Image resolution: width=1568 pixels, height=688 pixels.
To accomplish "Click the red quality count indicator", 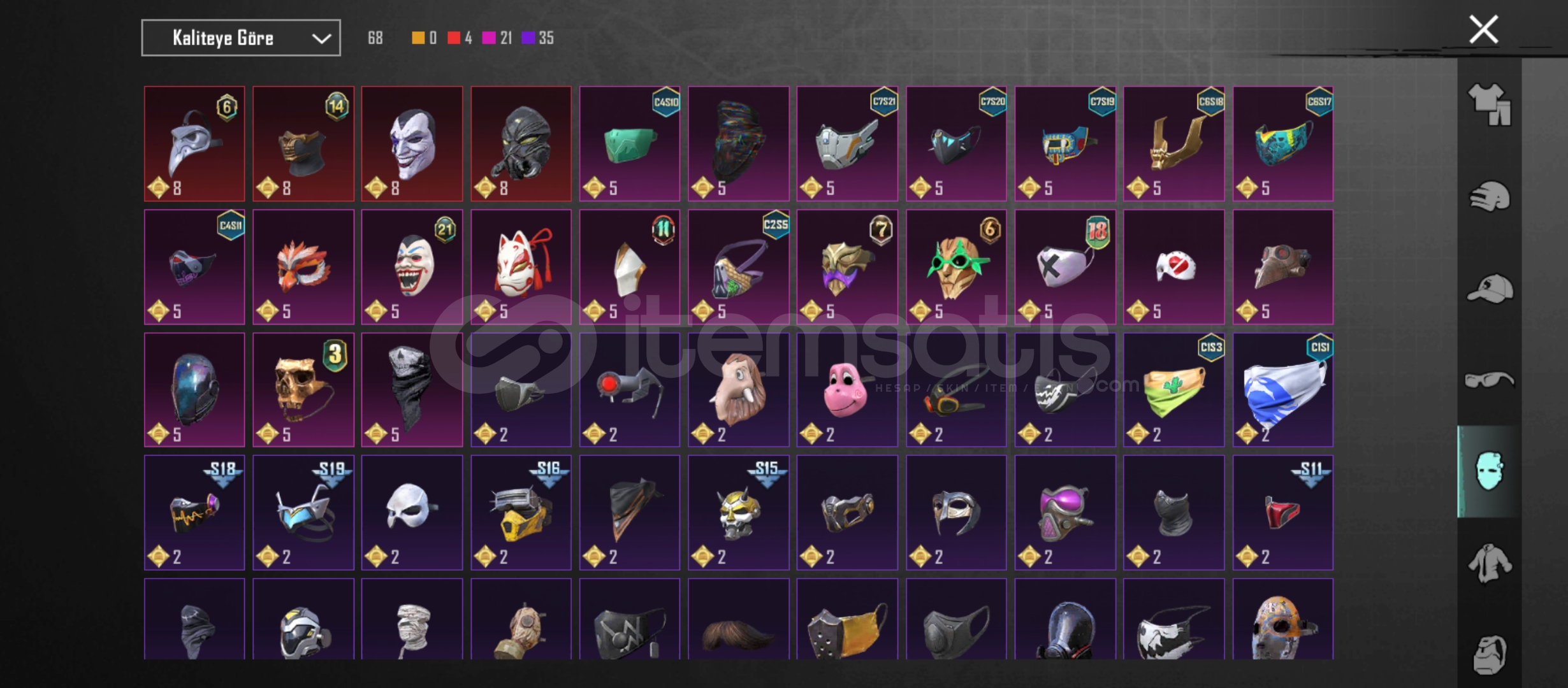I will click(460, 38).
